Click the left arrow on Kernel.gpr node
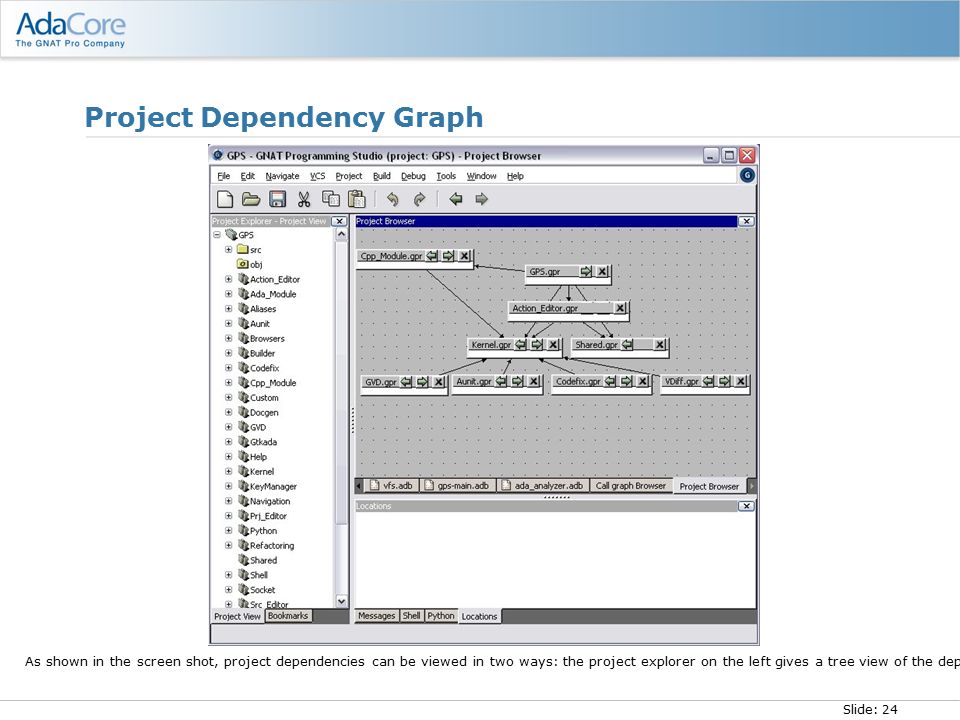Screen dimensions: 960x720 pyautogui.click(x=520, y=345)
